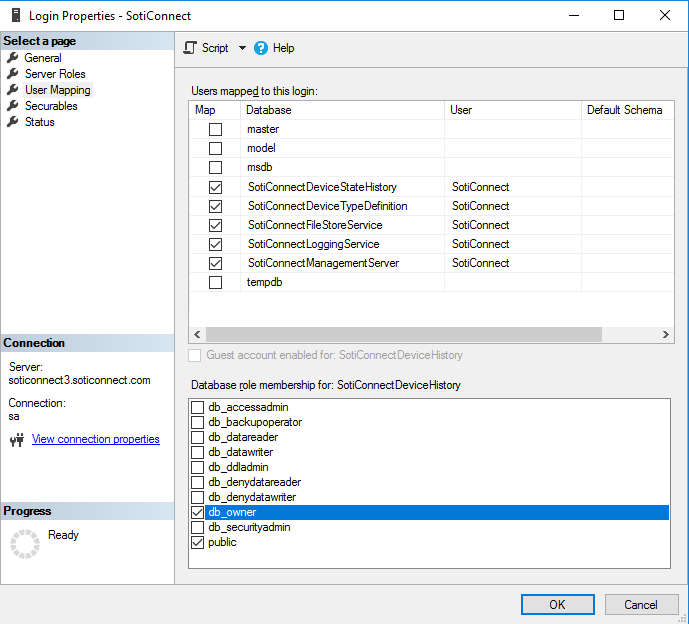Click the db_owner role label
The height and width of the screenshot is (624, 689).
tap(232, 512)
